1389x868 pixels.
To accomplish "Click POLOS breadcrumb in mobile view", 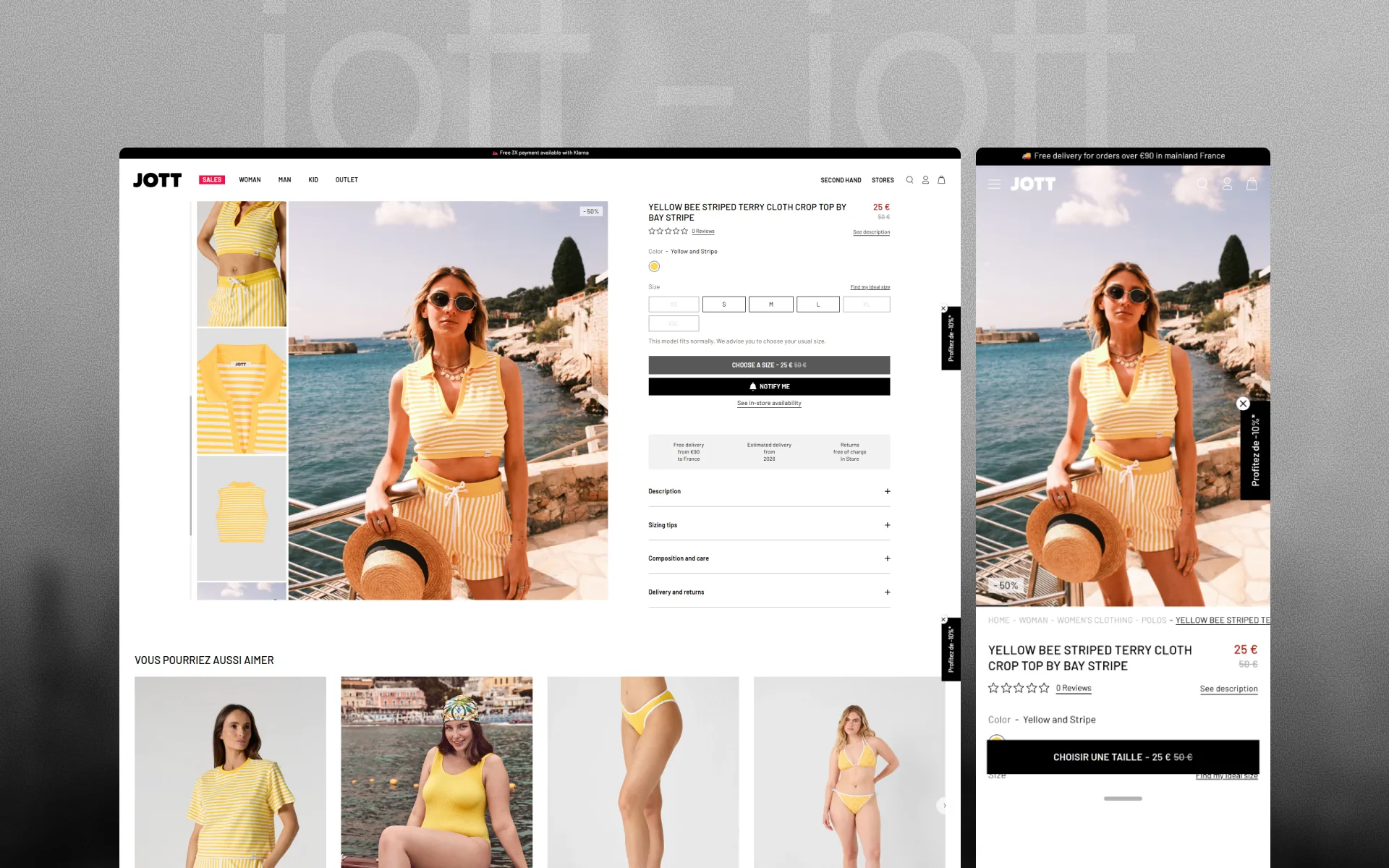I will [1154, 621].
